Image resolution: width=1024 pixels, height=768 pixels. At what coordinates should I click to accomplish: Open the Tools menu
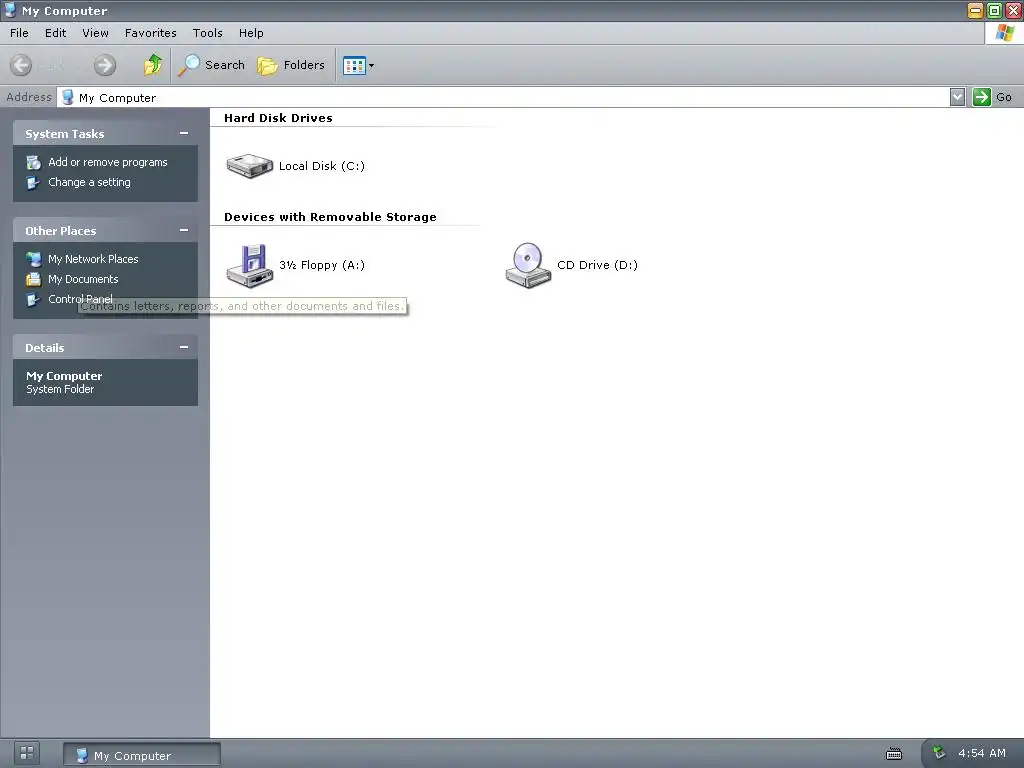point(208,33)
